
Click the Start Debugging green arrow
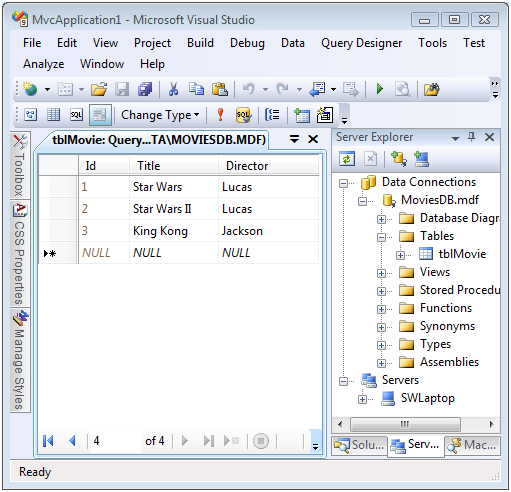pos(379,89)
